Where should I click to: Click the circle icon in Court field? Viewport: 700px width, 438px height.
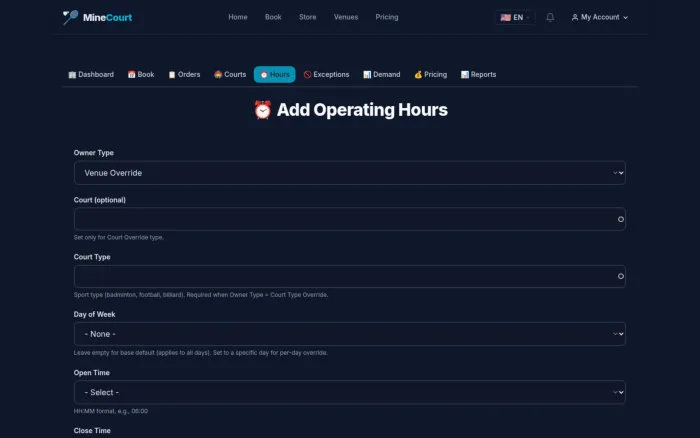[x=621, y=219]
